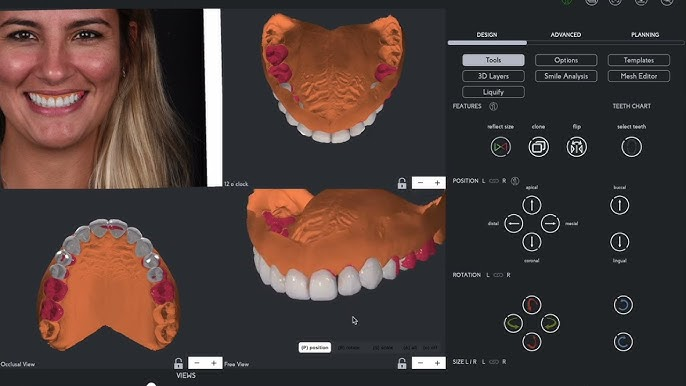Click the VIEWS label
This screenshot has height=386, width=686.
pyautogui.click(x=186, y=375)
